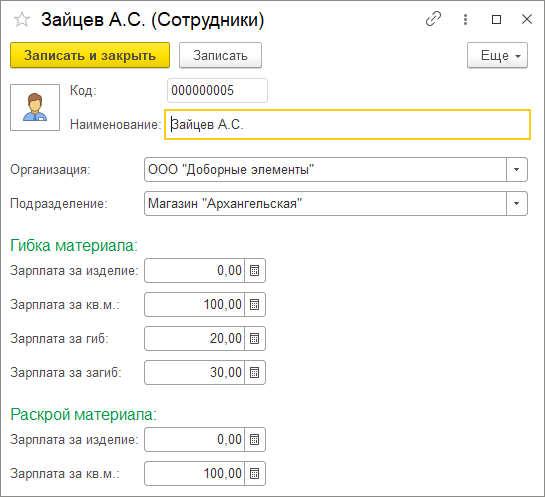Click the employee avatar picture
The image size is (545, 497).
(35, 107)
